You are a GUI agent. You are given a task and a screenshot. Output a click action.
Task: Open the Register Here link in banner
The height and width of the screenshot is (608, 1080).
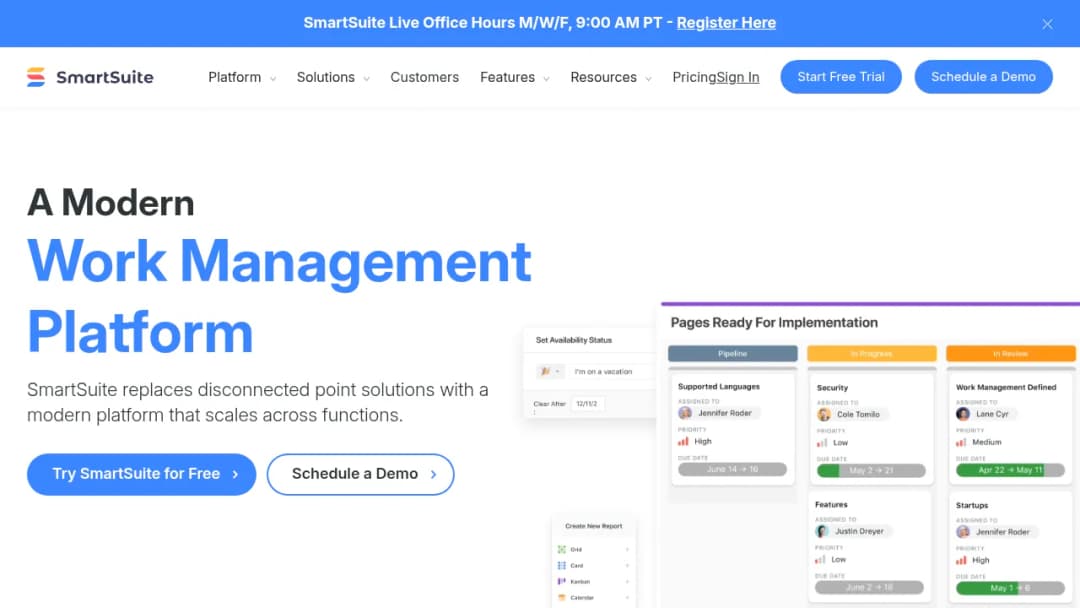[726, 23]
